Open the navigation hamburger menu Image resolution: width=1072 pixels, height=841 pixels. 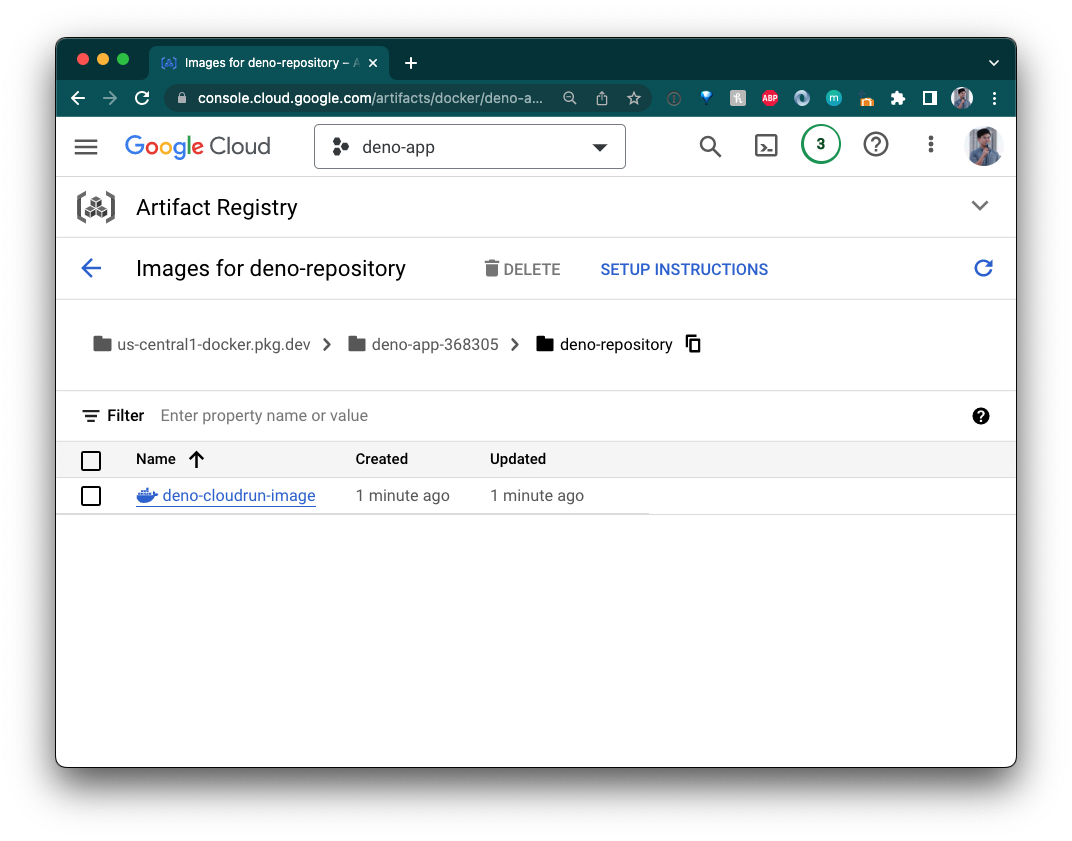[86, 146]
